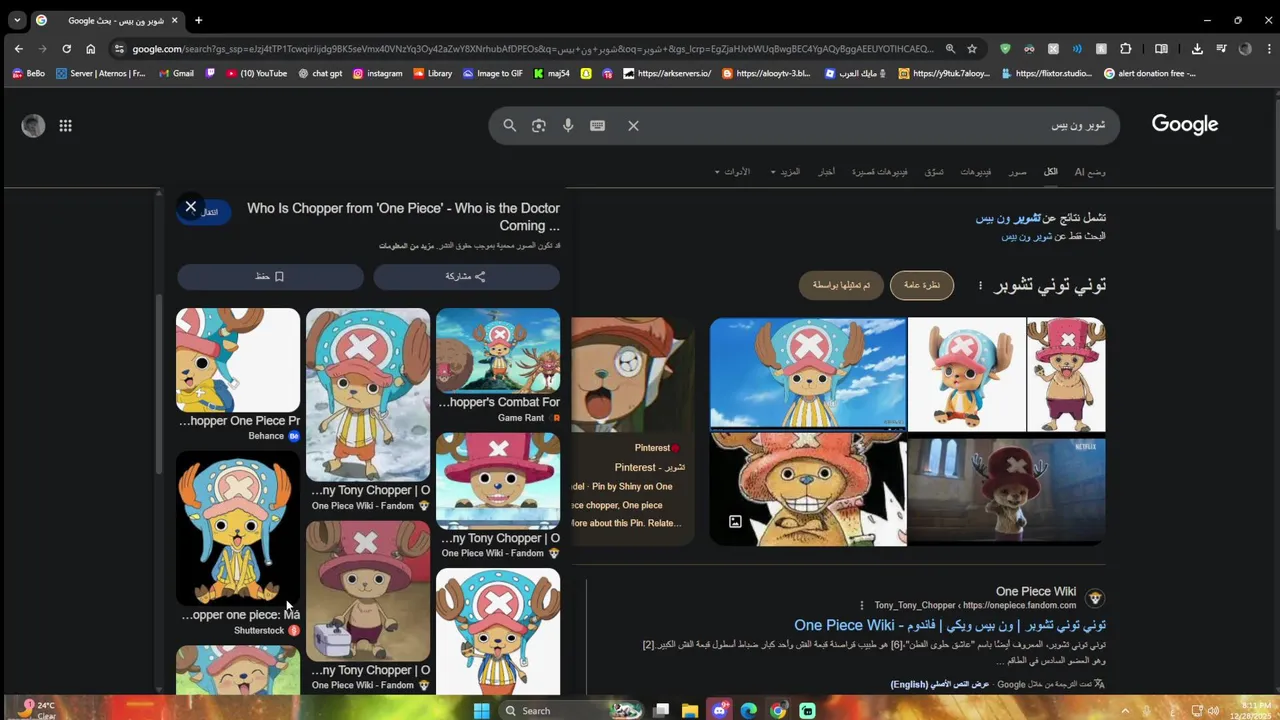Open the Image to GIF bookmark

[x=492, y=73]
